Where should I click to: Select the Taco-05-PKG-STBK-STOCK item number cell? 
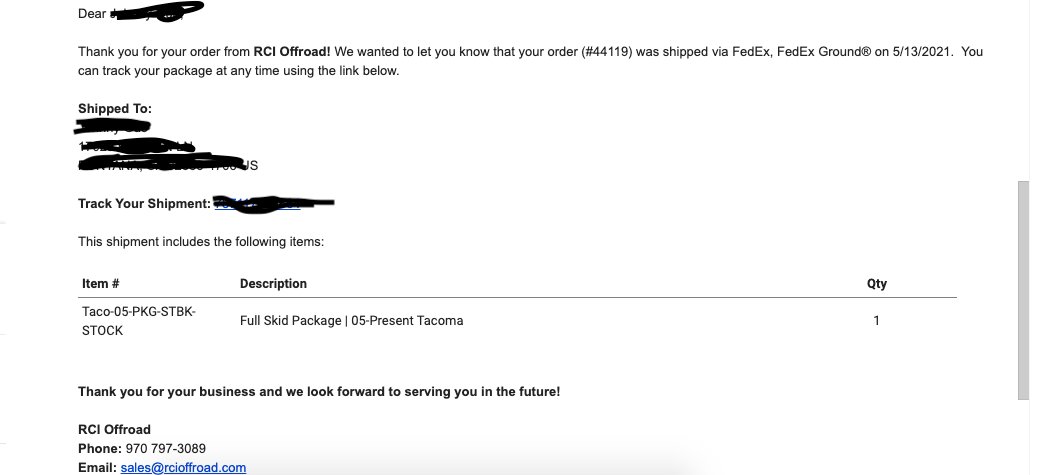pyautogui.click(x=139, y=321)
